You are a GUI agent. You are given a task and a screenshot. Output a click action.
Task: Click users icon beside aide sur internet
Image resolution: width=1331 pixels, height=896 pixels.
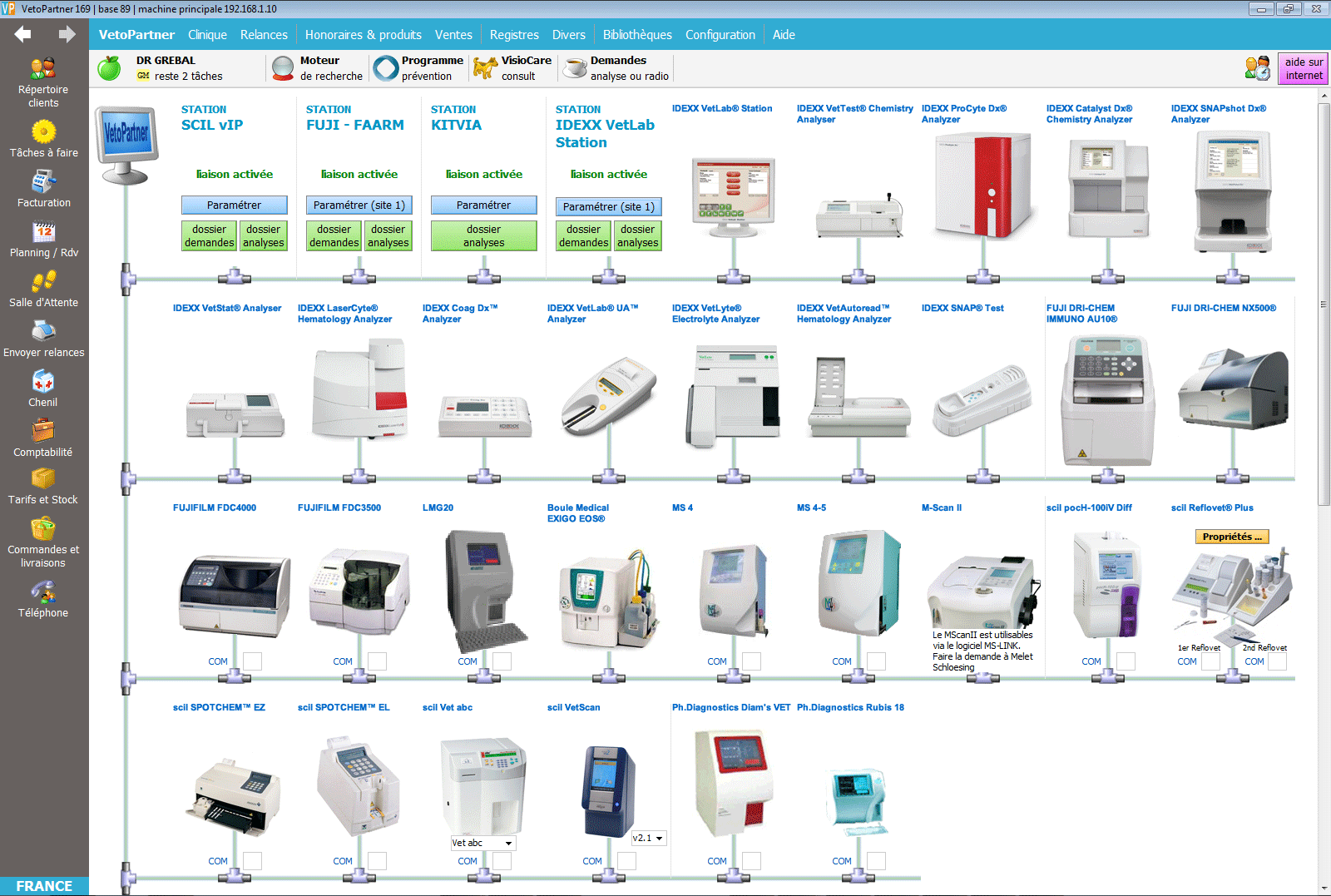1258,68
